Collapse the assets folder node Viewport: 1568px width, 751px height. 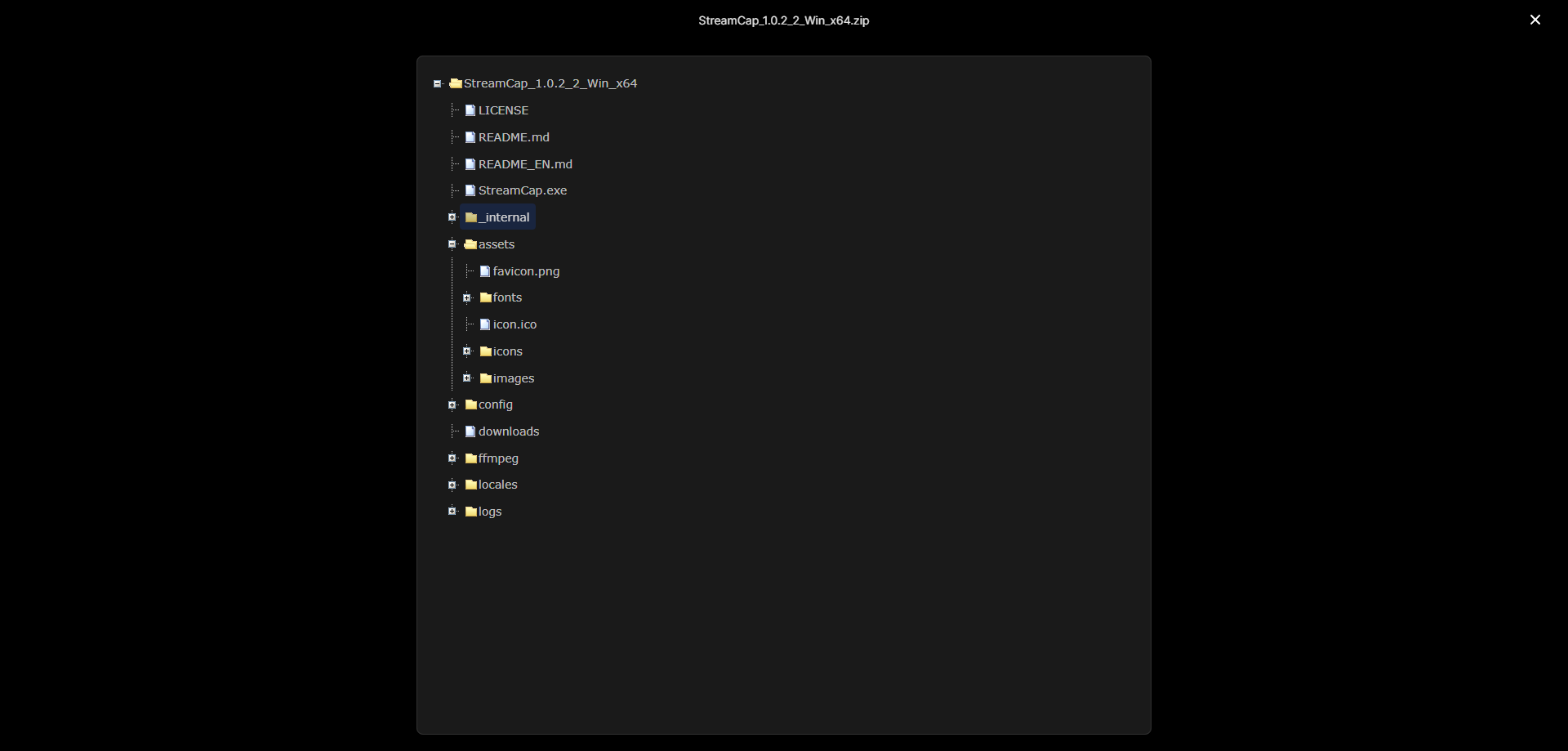click(x=452, y=244)
